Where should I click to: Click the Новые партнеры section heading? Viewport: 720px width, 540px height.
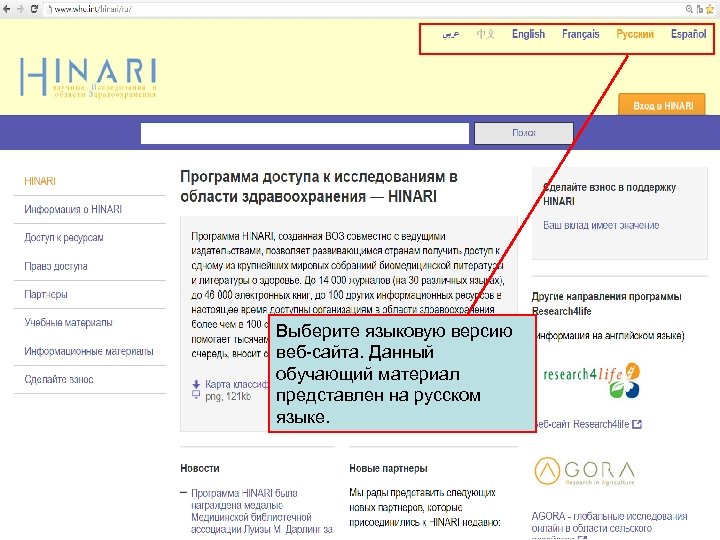388,468
